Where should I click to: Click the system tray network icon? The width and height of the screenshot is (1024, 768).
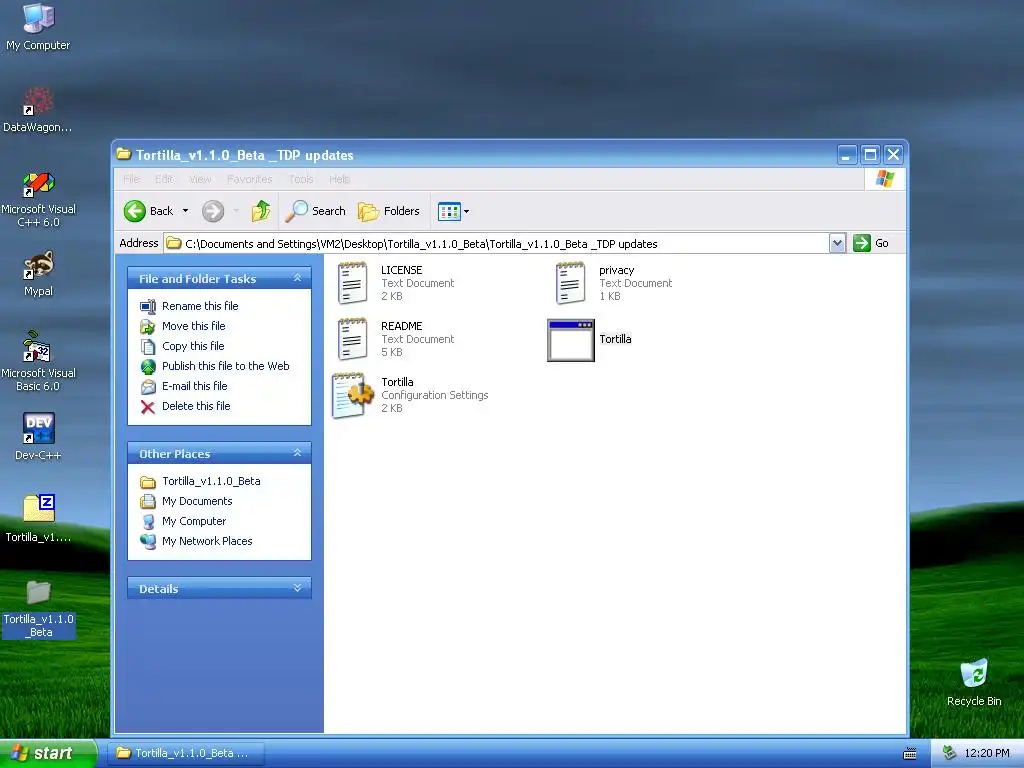[x=949, y=754]
